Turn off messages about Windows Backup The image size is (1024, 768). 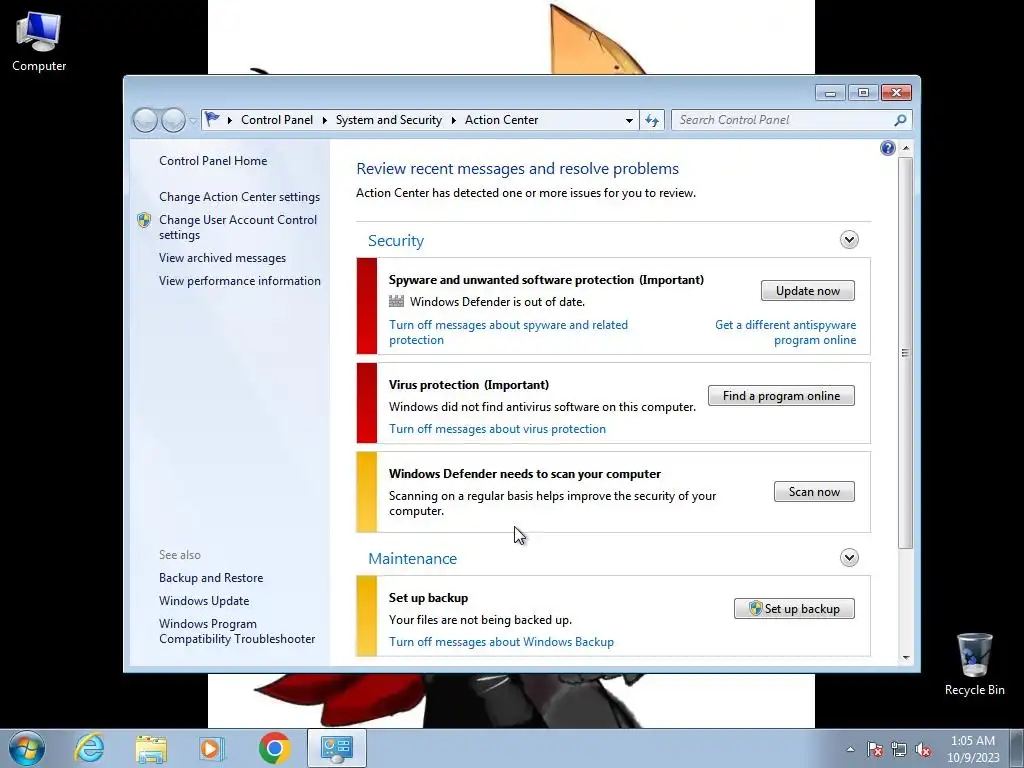(502, 642)
